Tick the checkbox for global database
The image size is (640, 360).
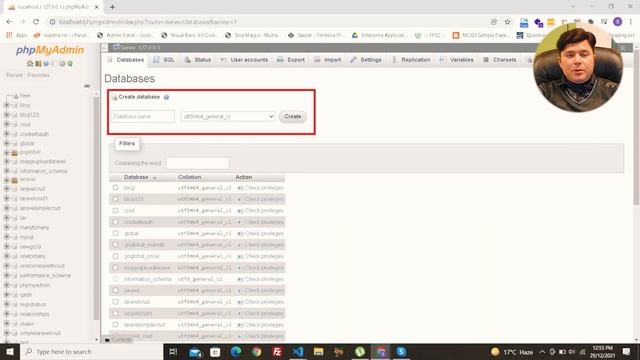(116, 233)
